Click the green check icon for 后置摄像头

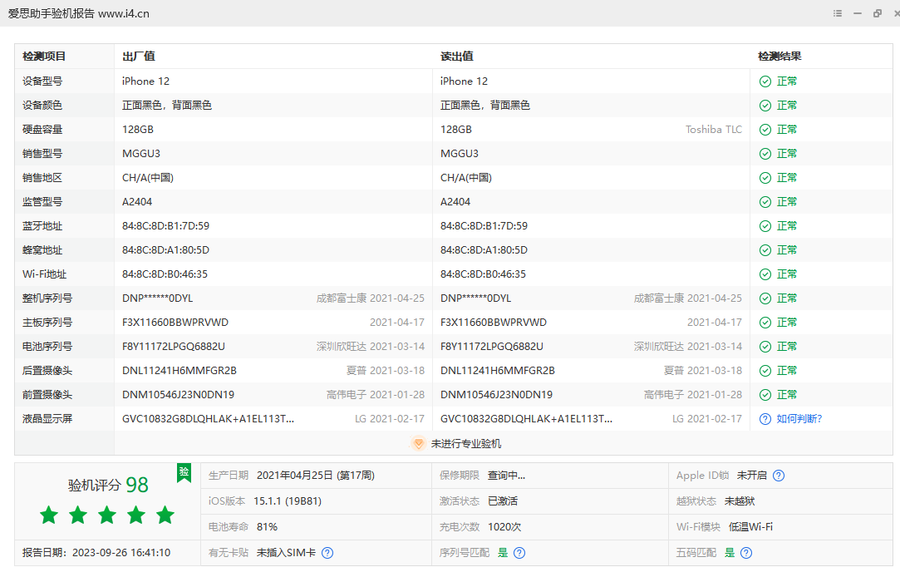(x=765, y=371)
